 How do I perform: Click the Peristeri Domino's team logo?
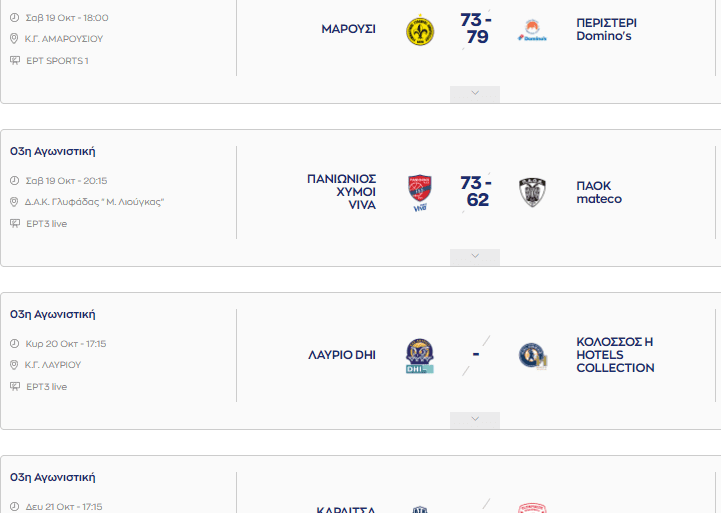(532, 31)
